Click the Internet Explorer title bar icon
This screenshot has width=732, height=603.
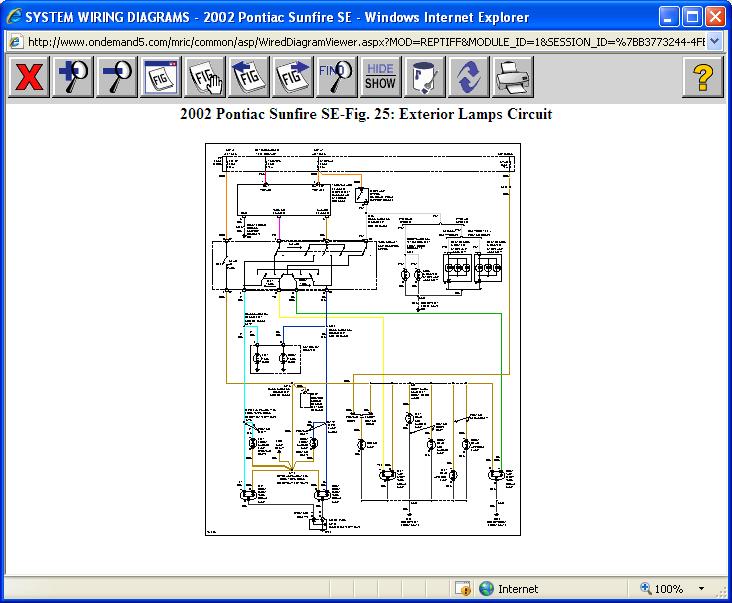[x=13, y=18]
